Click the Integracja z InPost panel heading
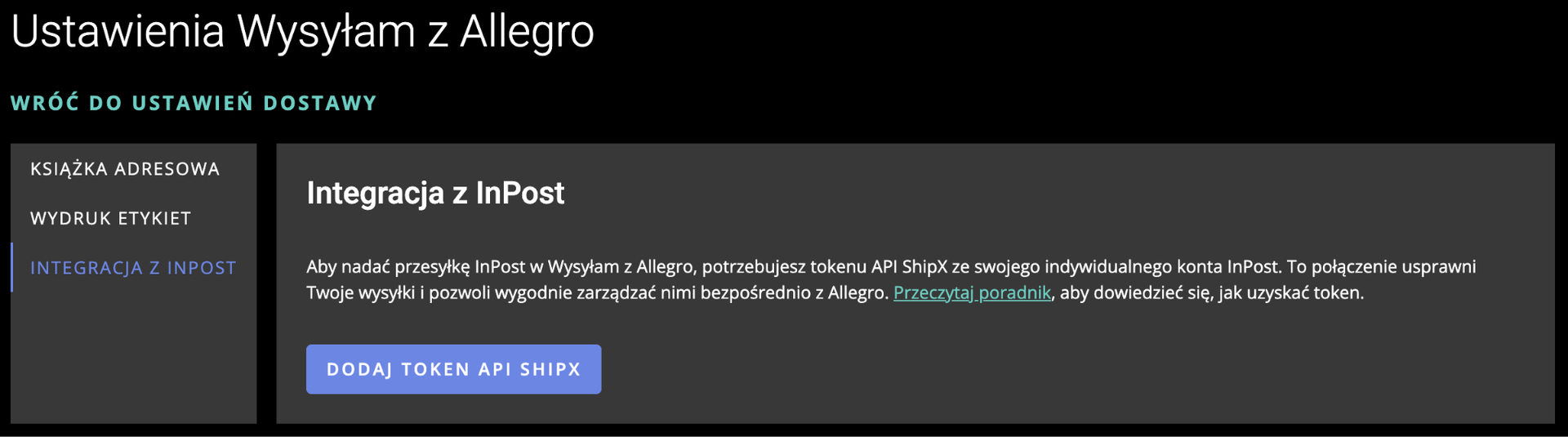This screenshot has width=1568, height=437. point(435,193)
